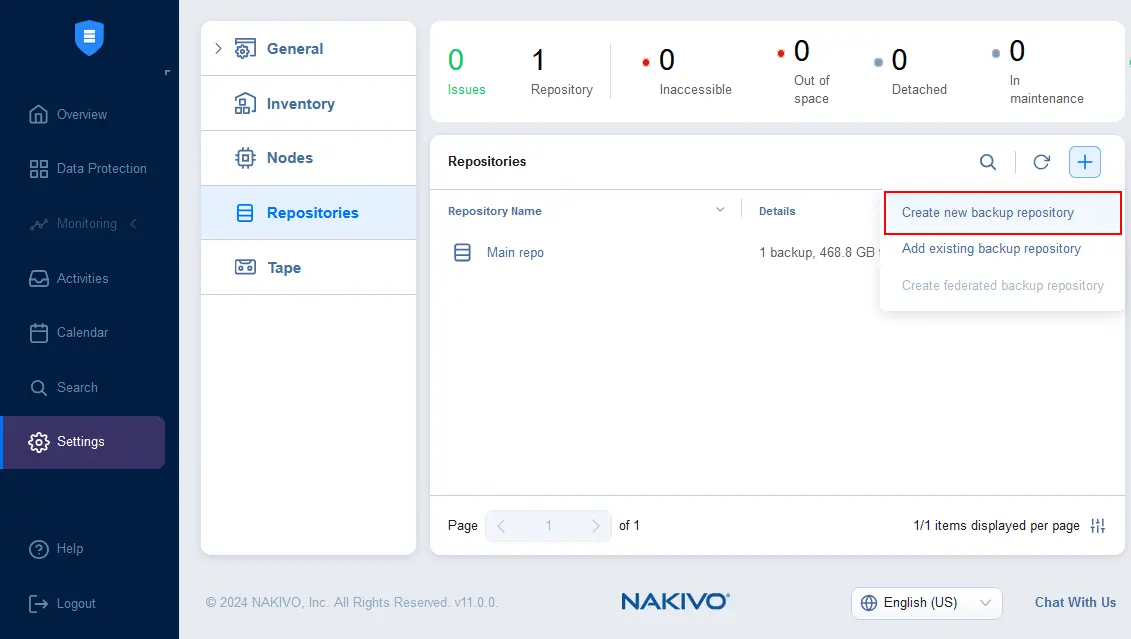Screen dimensions: 1131x639
Task: Click the NAKIVO shield logo
Action: 89,38
